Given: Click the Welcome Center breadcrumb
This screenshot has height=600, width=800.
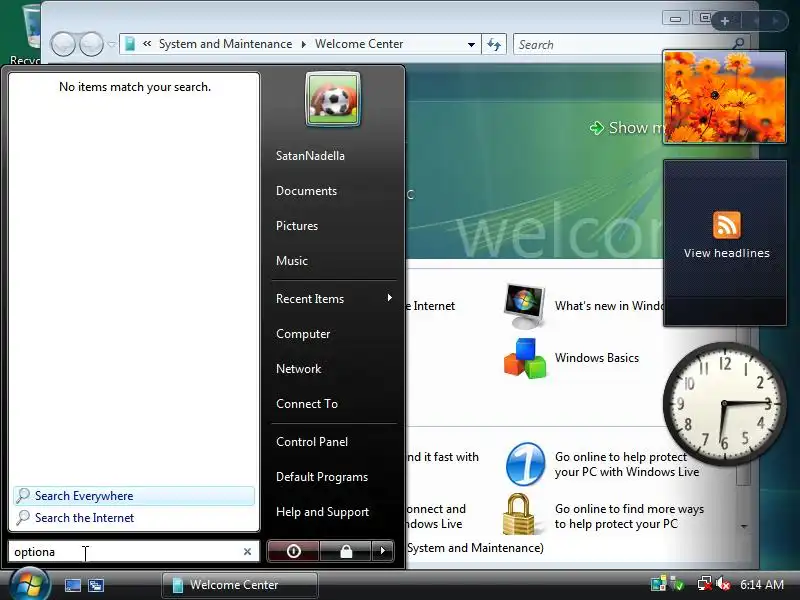Looking at the screenshot, I should pos(359,44).
